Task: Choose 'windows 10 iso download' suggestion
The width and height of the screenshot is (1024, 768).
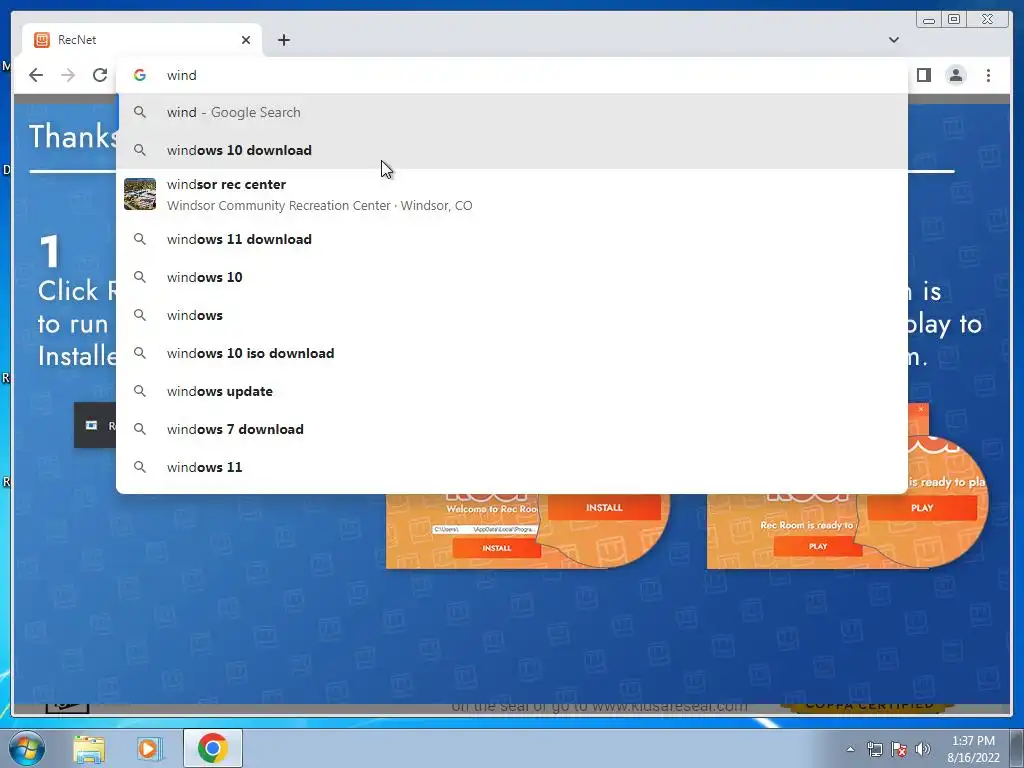Action: tap(512, 353)
